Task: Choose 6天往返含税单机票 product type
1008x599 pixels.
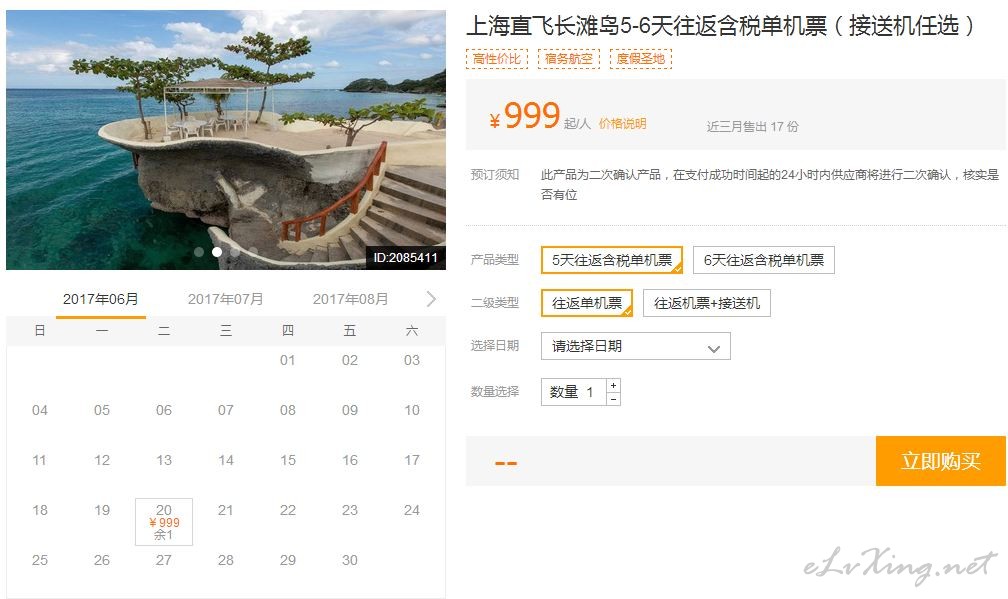Action: coord(764,260)
